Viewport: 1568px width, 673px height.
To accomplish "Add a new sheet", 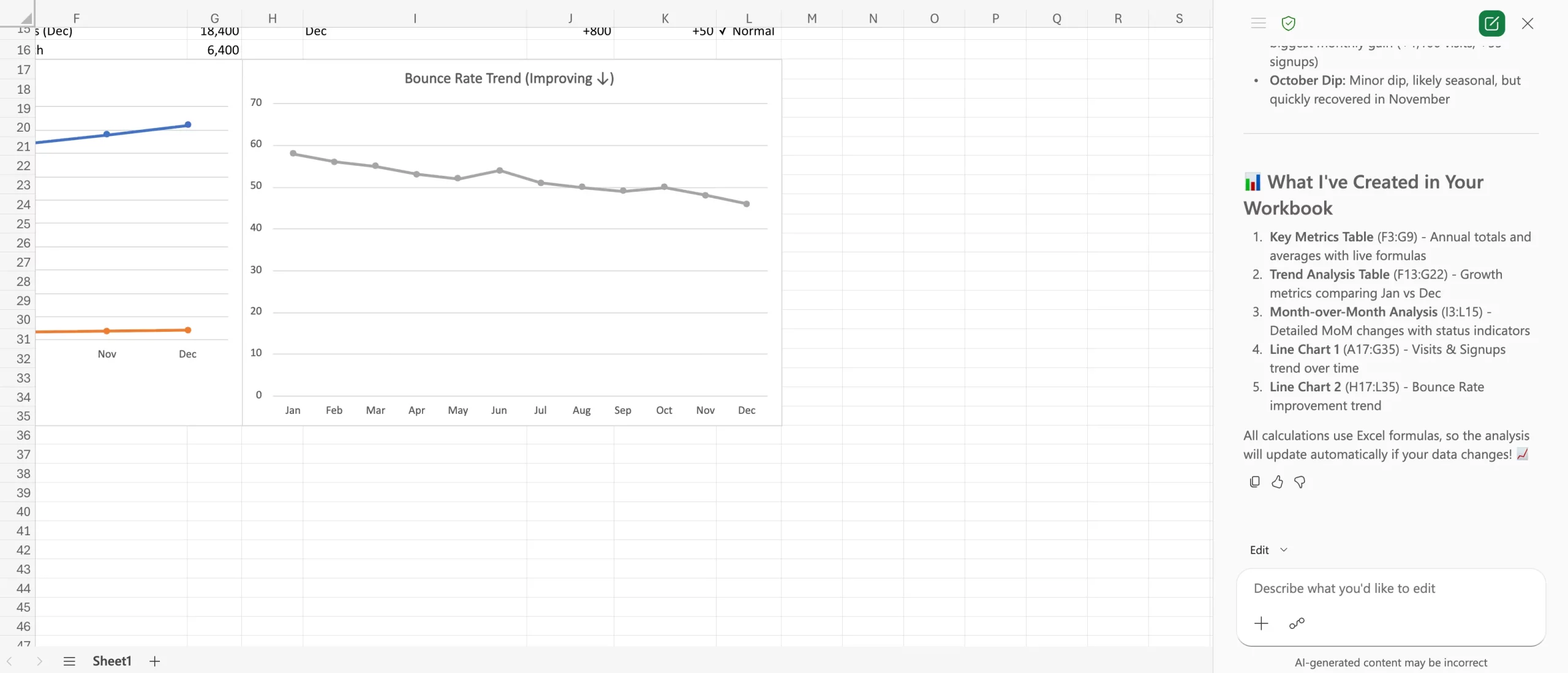I will pyautogui.click(x=155, y=661).
